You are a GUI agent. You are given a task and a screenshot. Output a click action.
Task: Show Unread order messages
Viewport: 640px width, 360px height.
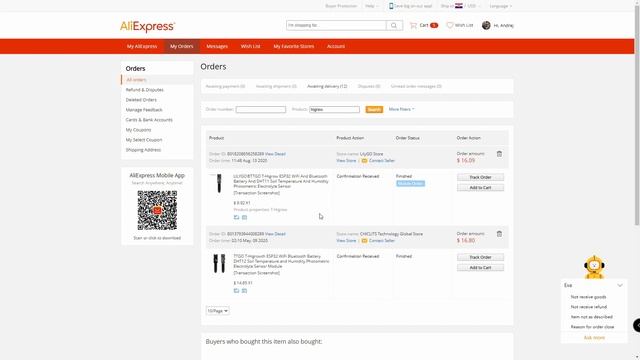pos(416,87)
